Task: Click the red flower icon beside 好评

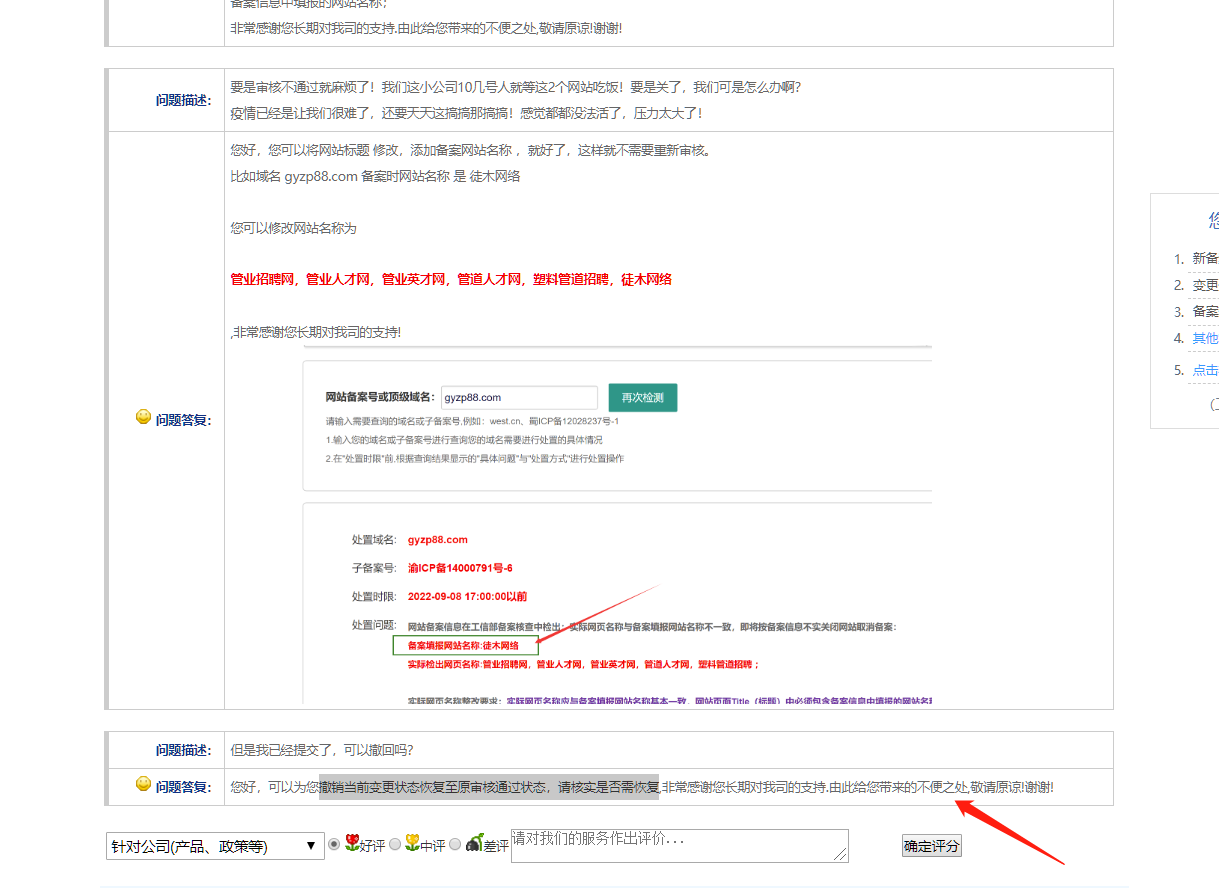Action: coord(352,844)
